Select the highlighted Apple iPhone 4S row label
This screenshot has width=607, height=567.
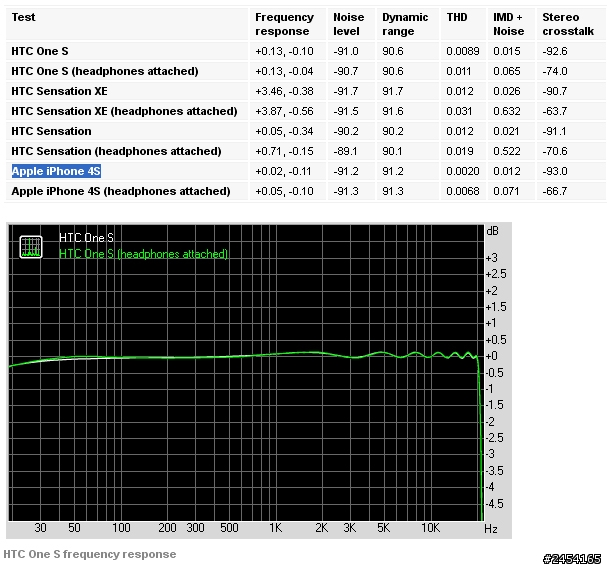[56, 171]
